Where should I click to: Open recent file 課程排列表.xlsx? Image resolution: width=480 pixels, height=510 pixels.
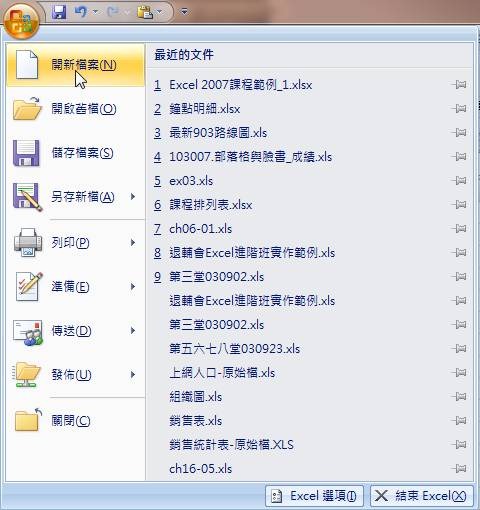click(211, 205)
